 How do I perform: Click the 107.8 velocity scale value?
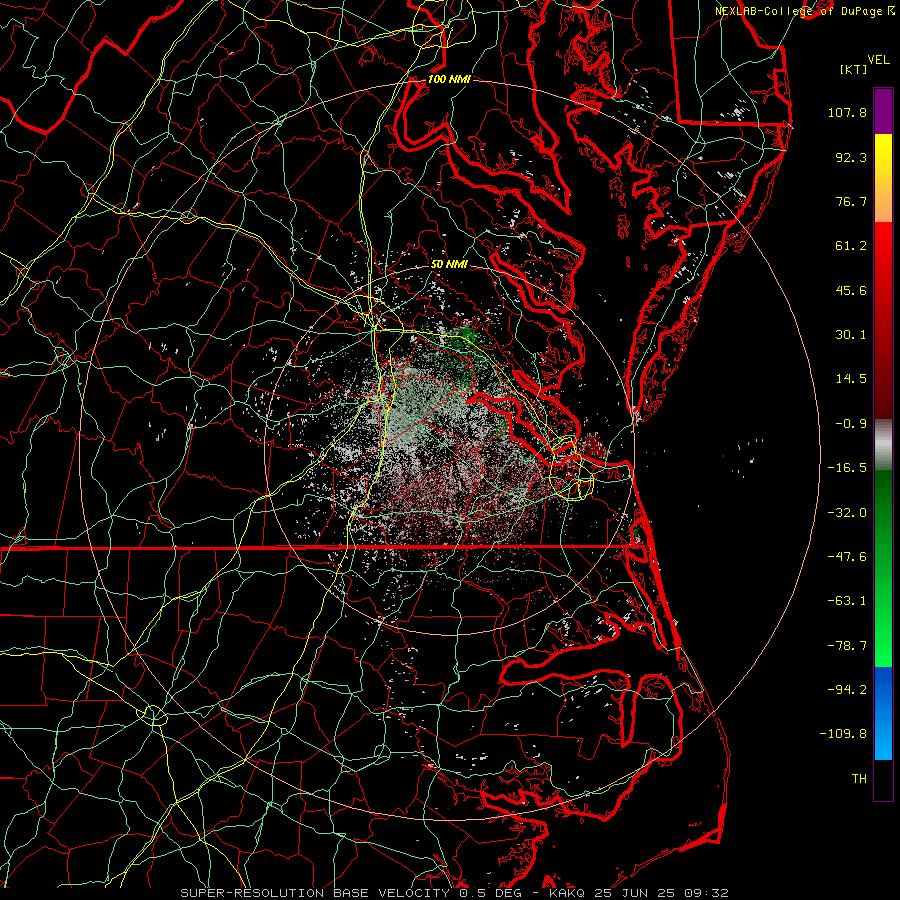click(847, 112)
